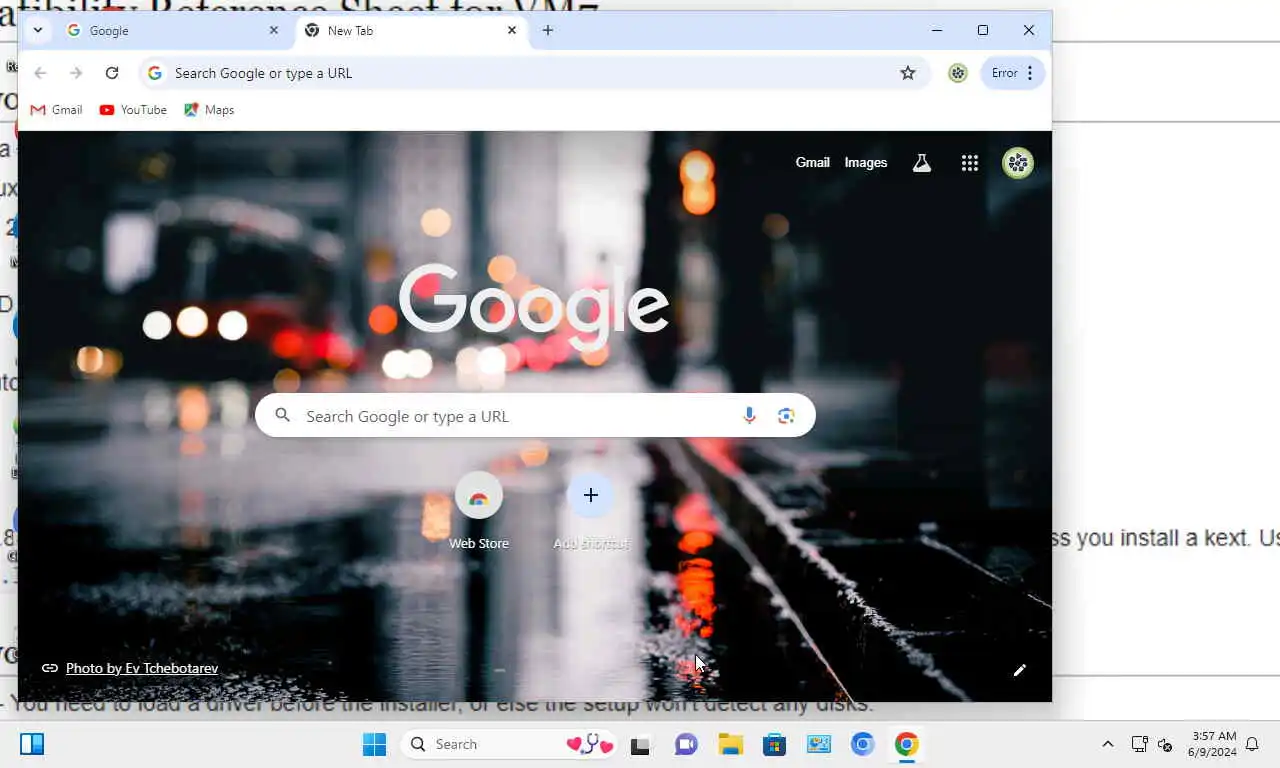Show hidden system tray icons
This screenshot has height=768, width=1280.
coord(1107,744)
